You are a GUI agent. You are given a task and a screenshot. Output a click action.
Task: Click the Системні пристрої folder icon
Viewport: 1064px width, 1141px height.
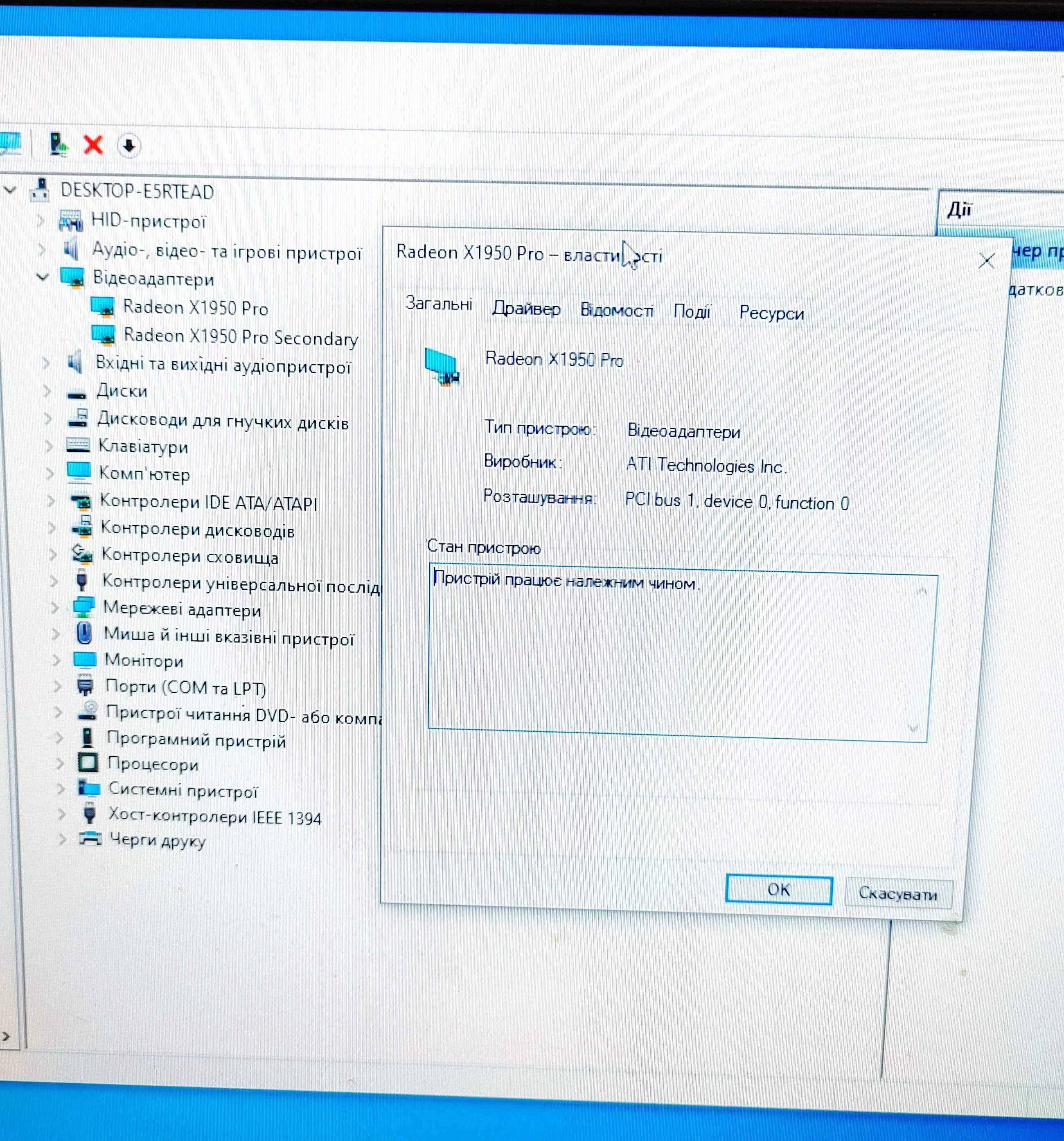pyautogui.click(x=89, y=788)
